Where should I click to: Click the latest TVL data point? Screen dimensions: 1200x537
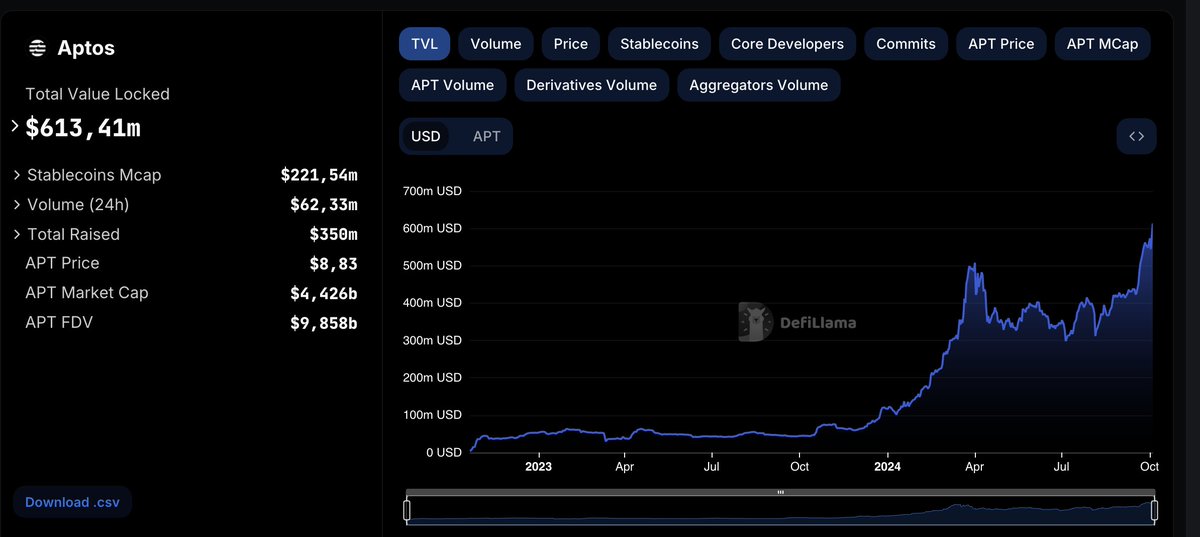pyautogui.click(x=1152, y=225)
